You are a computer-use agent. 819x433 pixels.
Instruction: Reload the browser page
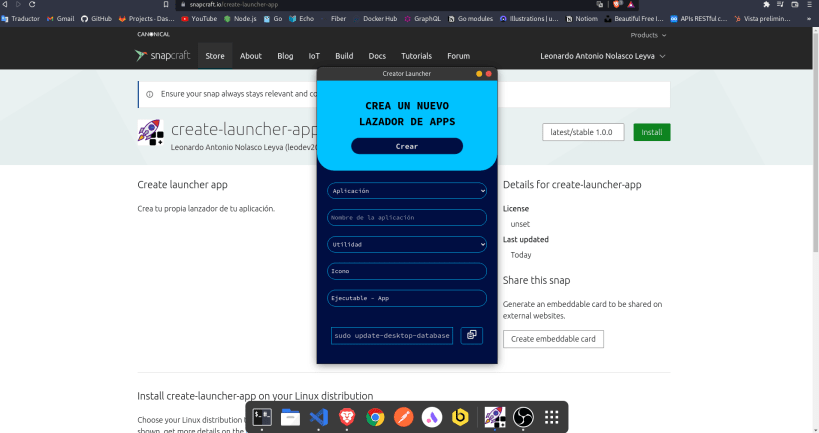coord(32,4)
